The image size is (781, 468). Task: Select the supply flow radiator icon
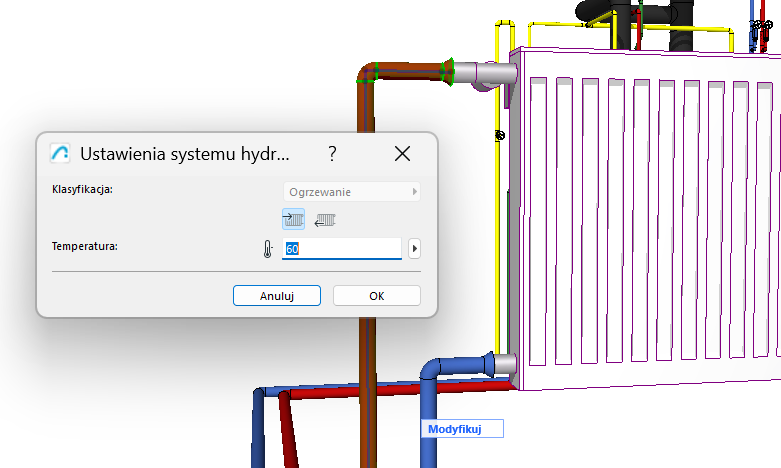(293, 219)
